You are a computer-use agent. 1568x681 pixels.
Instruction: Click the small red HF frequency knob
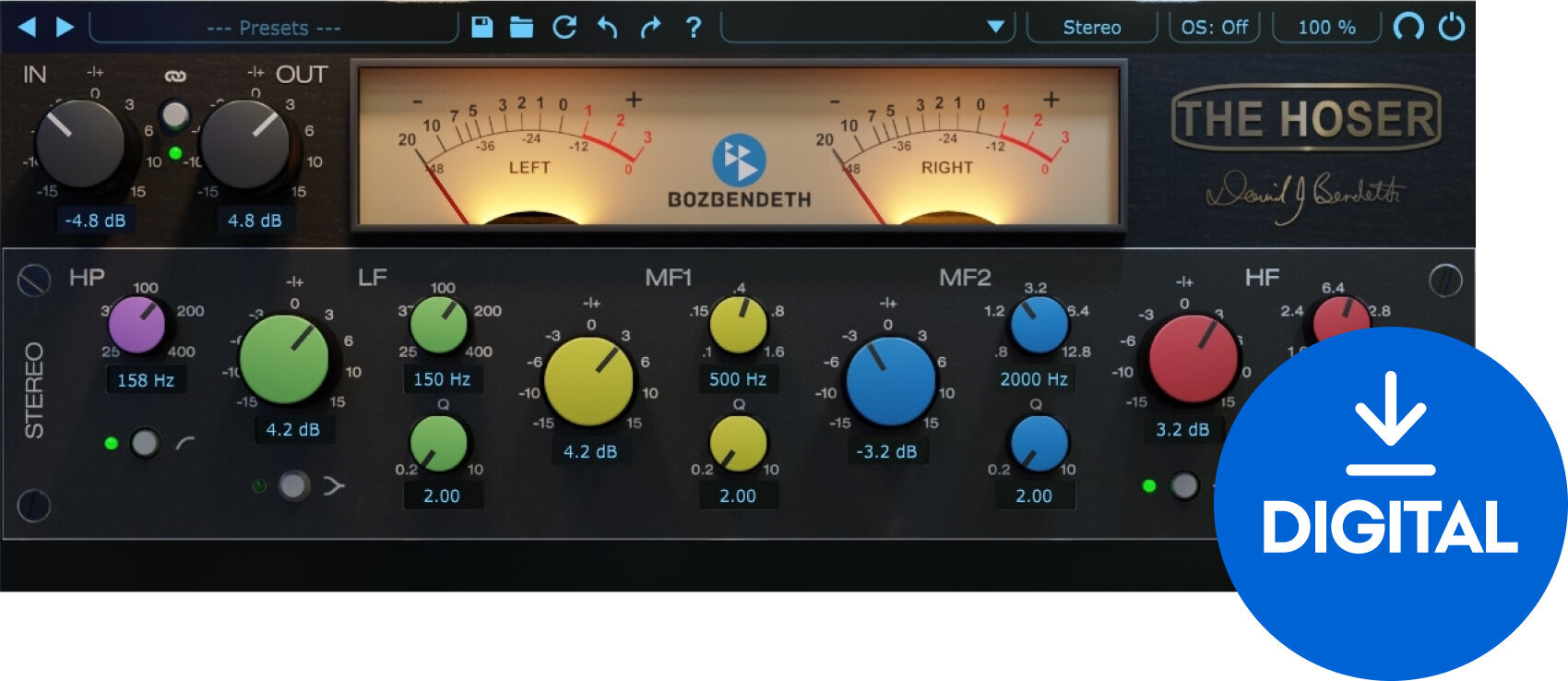[x=1341, y=318]
